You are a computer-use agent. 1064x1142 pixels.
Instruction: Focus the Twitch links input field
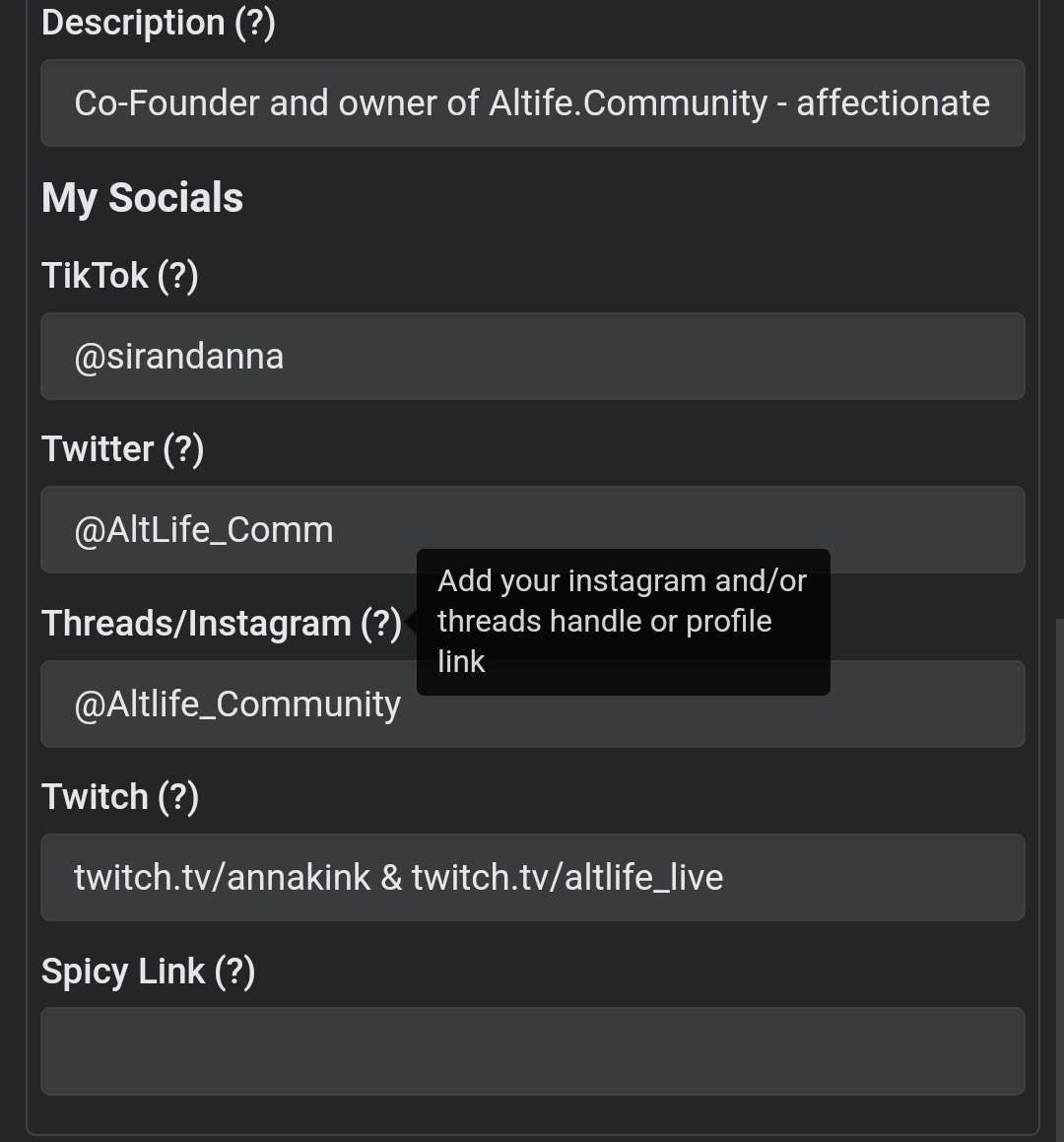(x=532, y=878)
